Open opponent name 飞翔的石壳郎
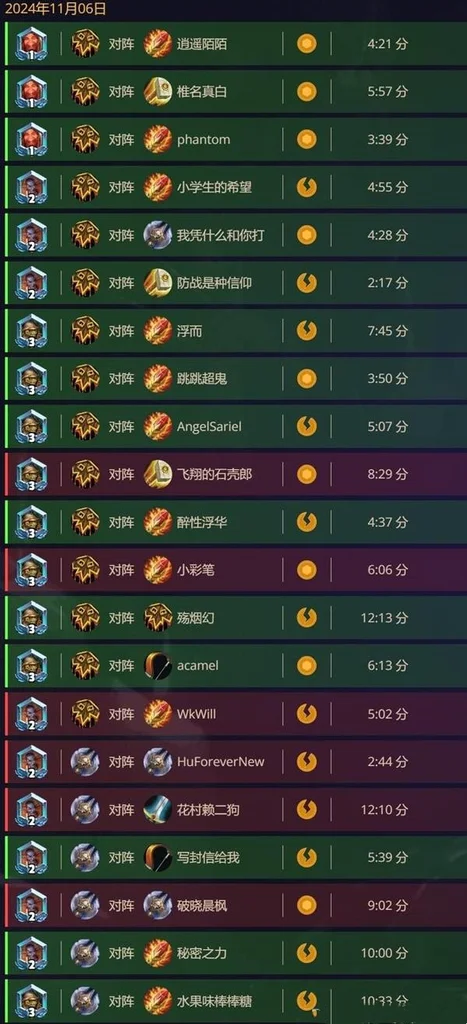 (x=214, y=474)
